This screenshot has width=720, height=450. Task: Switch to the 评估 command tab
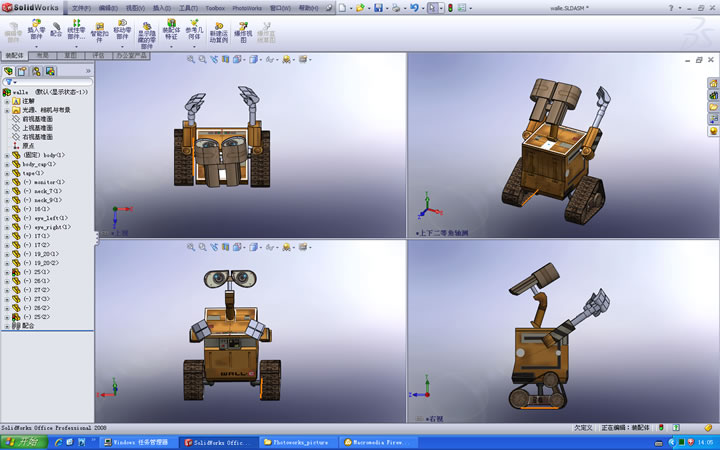98,55
